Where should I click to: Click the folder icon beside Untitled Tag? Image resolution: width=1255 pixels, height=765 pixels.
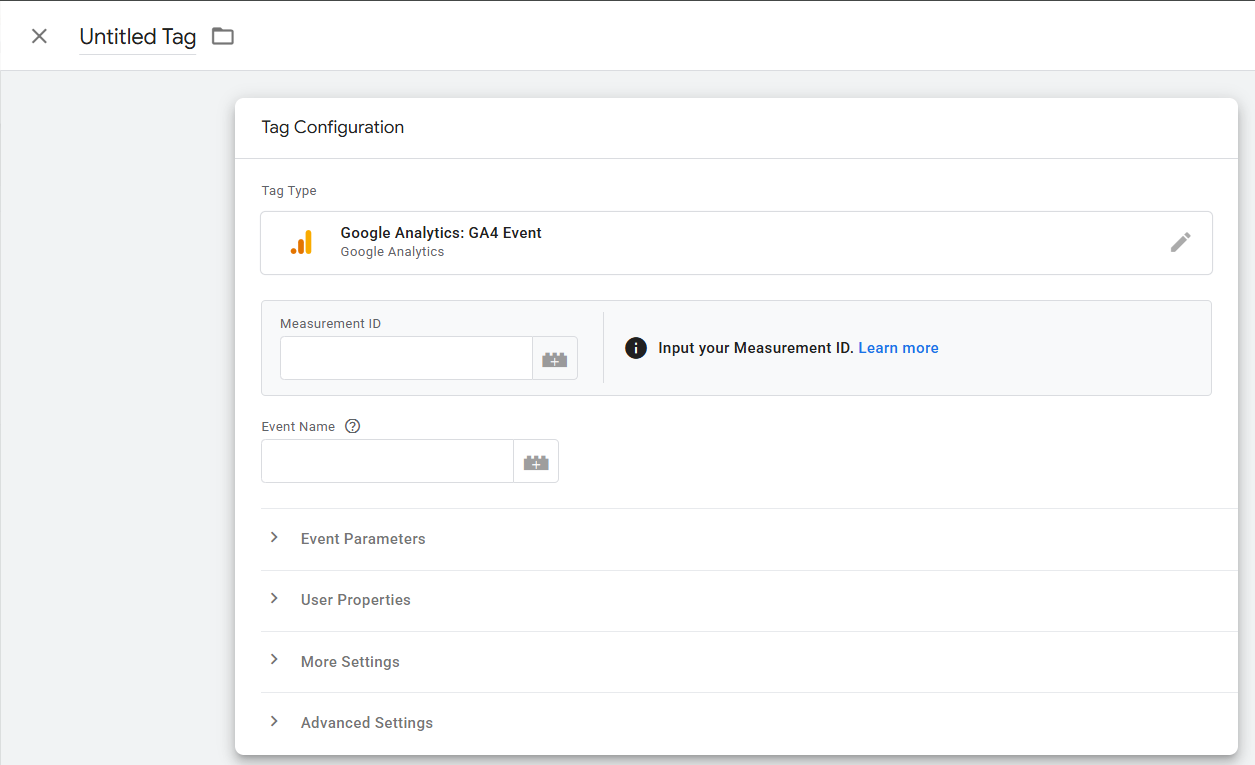coord(223,37)
